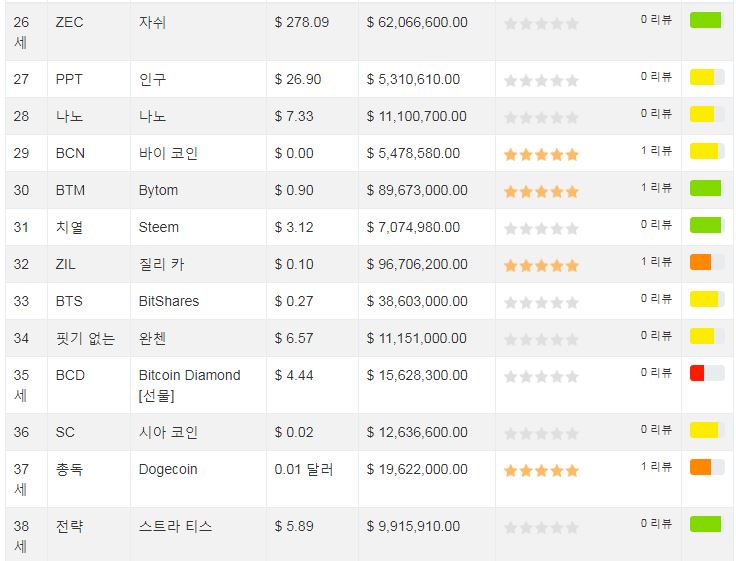Open the BitShares coin page
The image size is (736, 561).
[168, 301]
